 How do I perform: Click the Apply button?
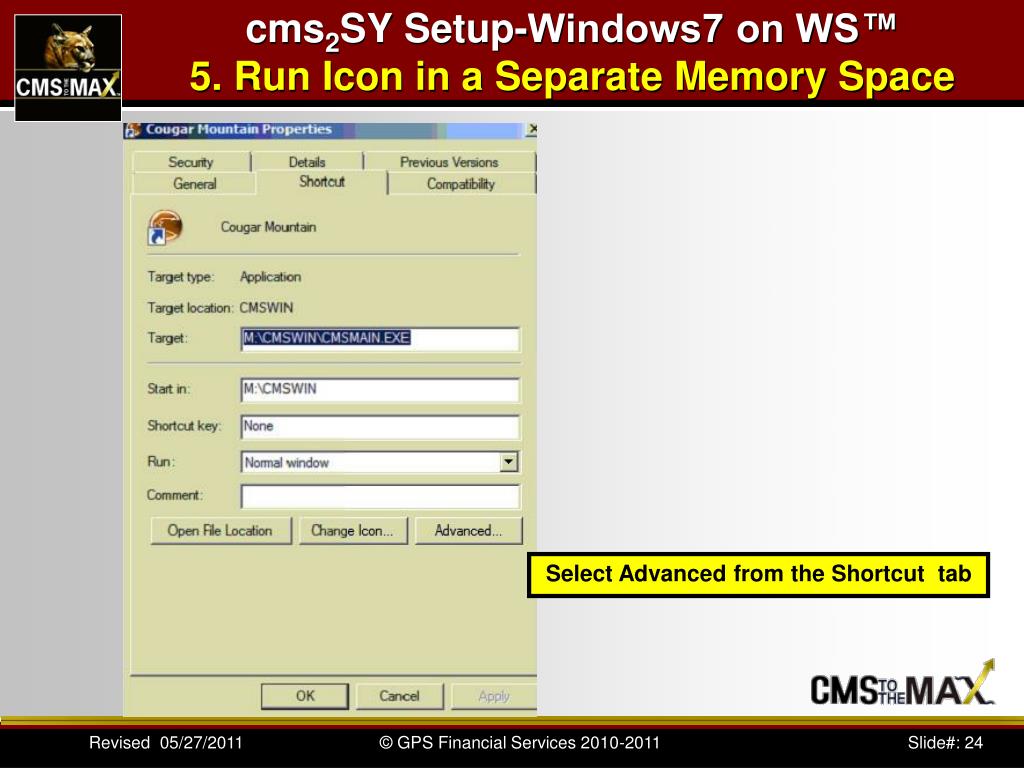point(494,696)
